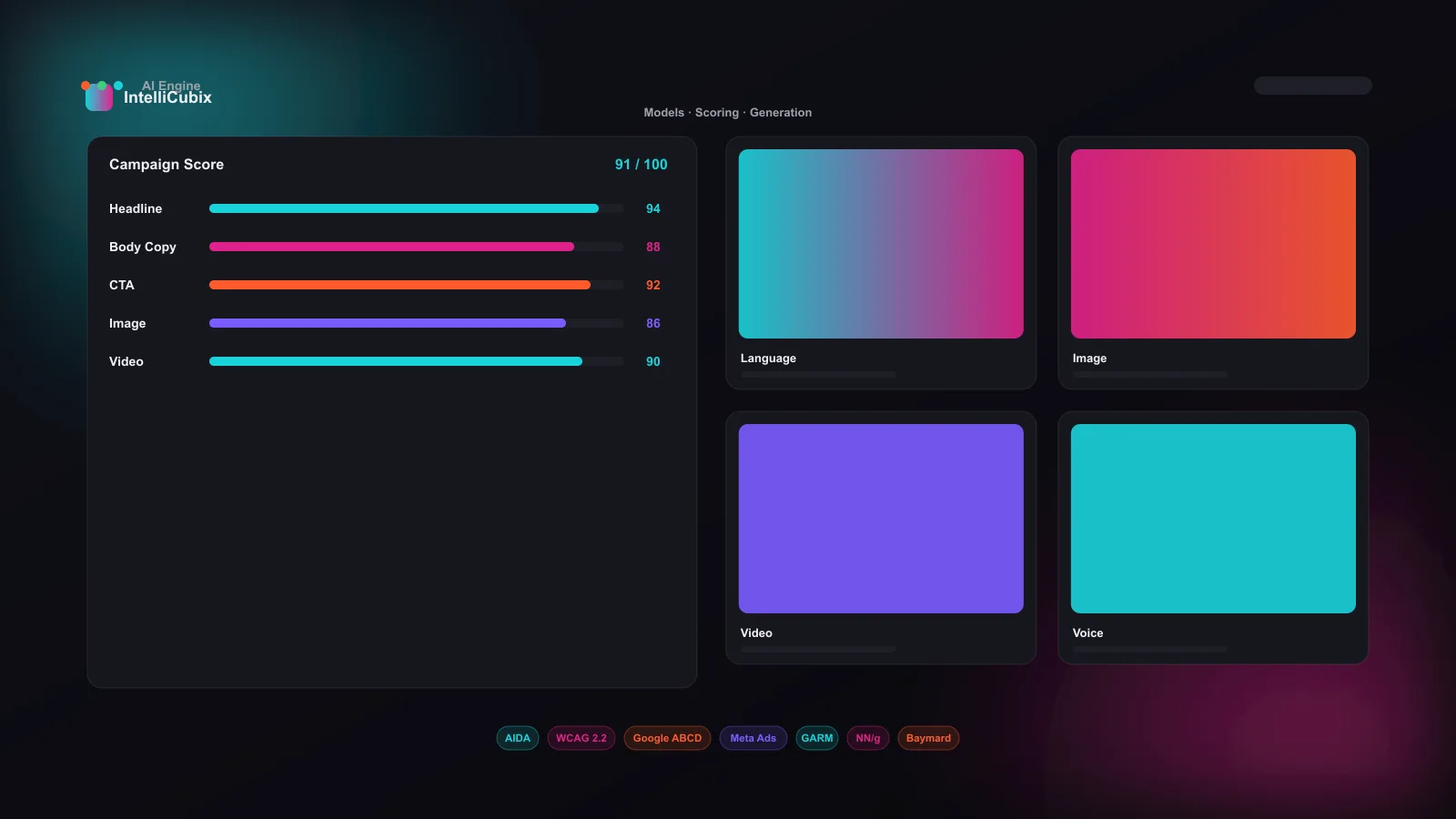Click the Language card title
1456x819 pixels.
coord(768,359)
